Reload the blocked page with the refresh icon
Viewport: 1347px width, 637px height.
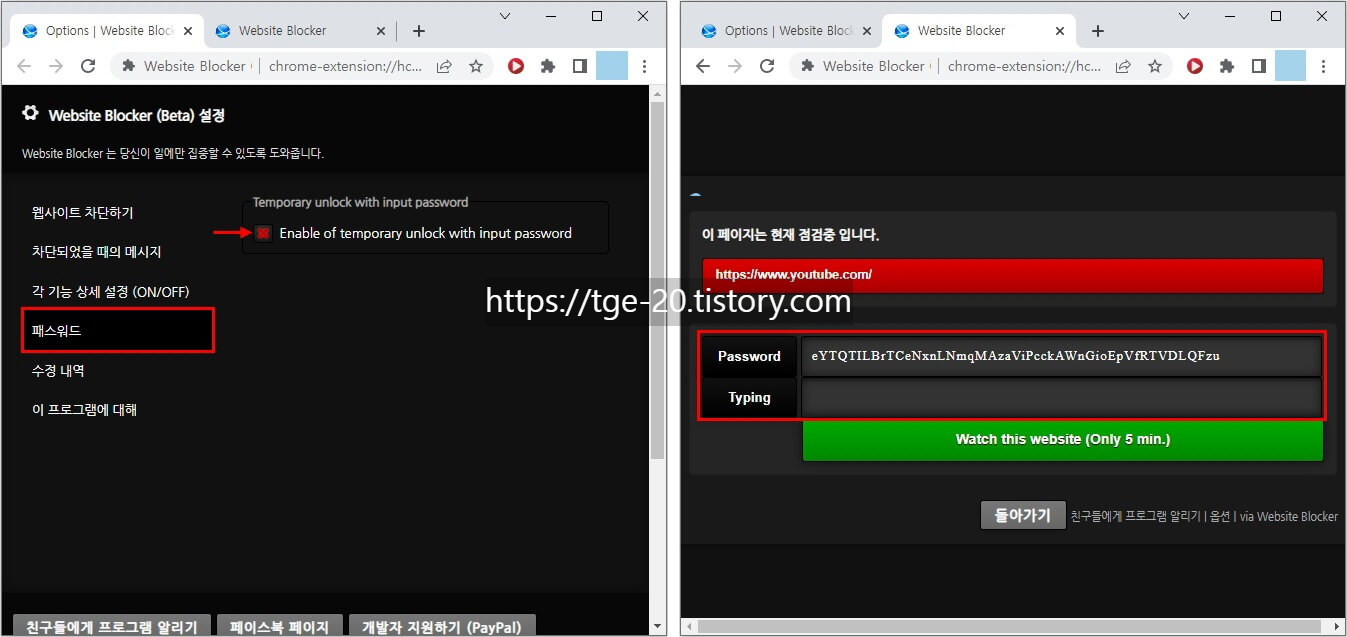point(767,66)
